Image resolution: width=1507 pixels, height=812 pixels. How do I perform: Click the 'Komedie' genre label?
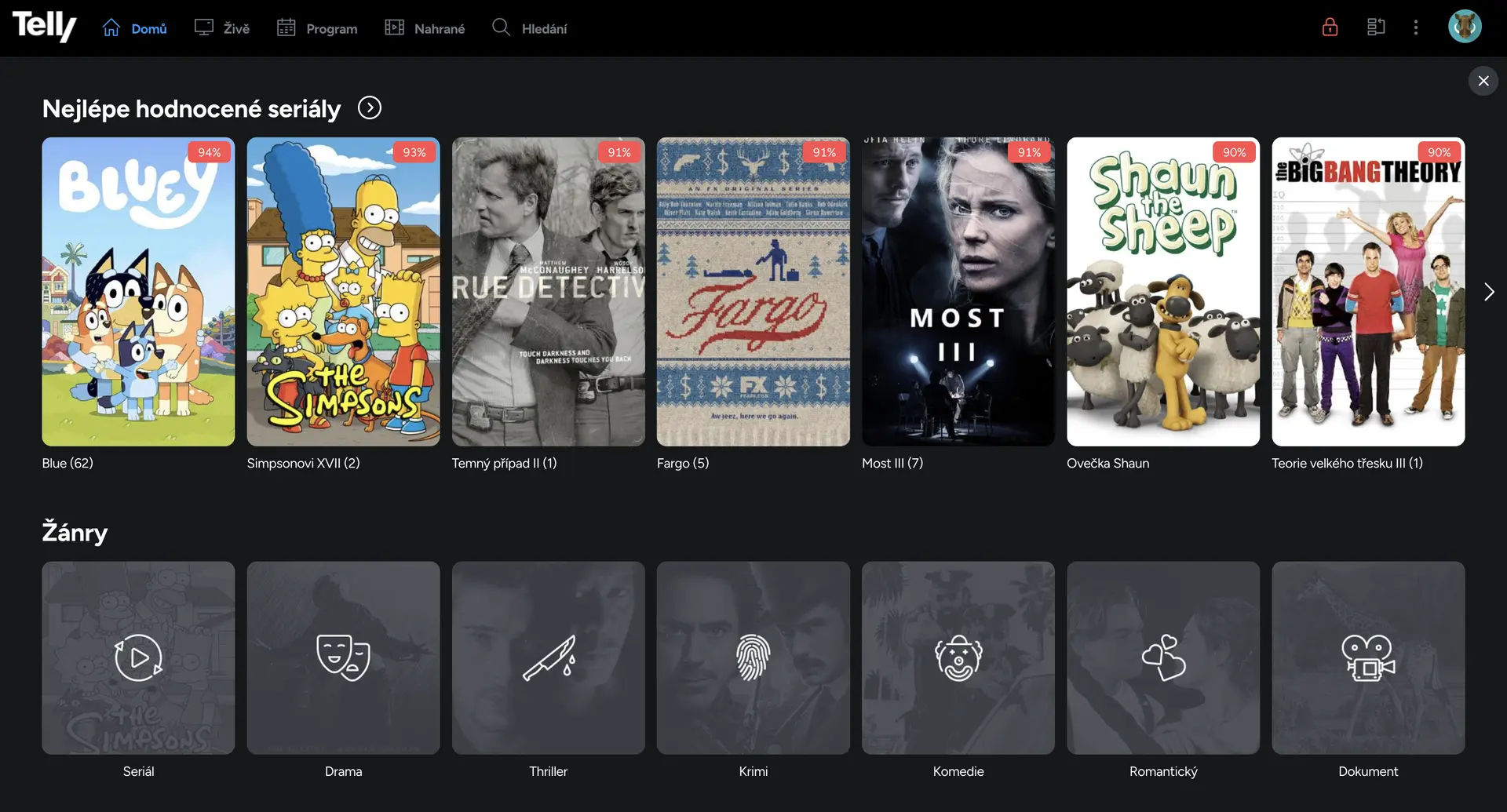[958, 771]
